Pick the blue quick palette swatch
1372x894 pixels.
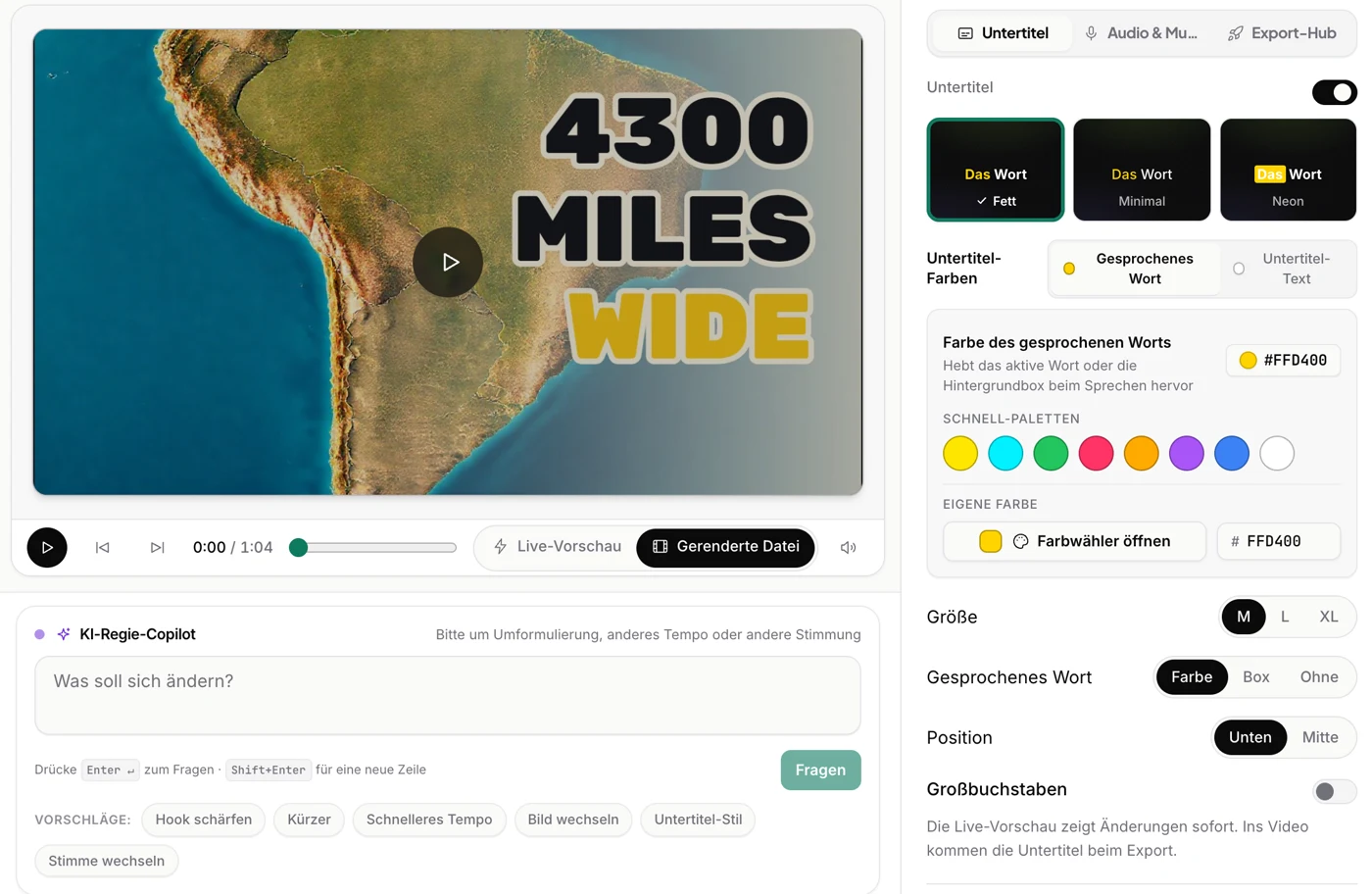tap(1232, 453)
